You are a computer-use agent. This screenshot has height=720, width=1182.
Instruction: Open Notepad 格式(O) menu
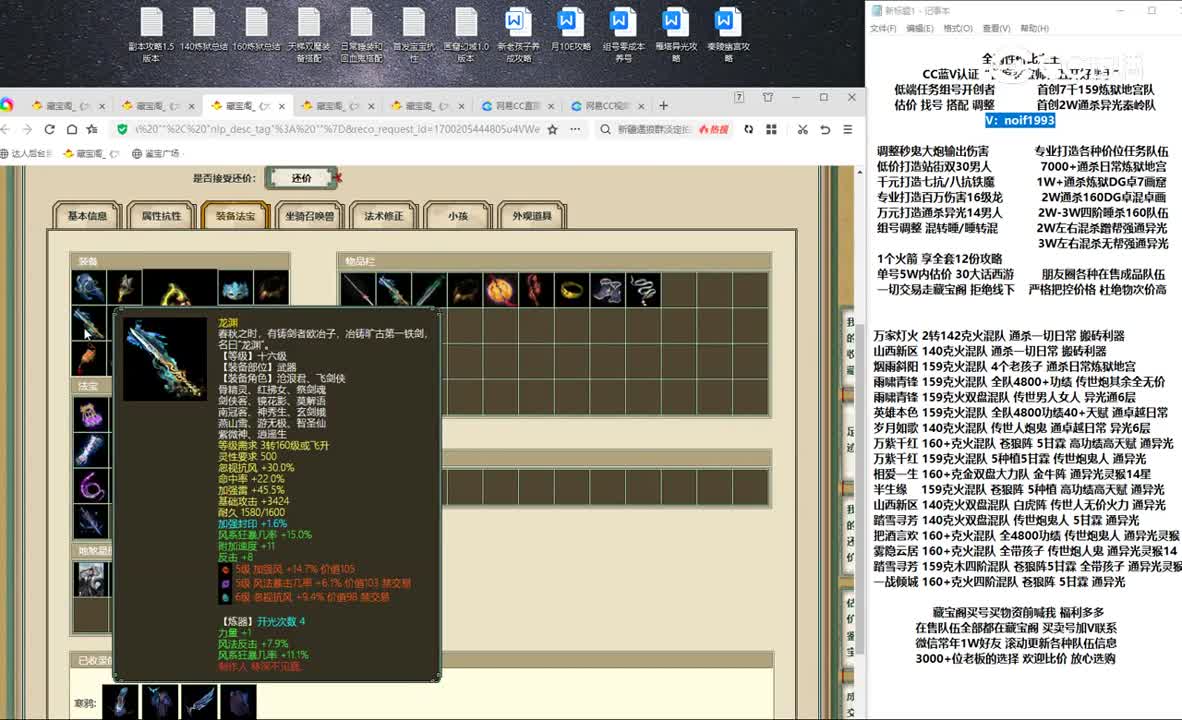point(957,29)
